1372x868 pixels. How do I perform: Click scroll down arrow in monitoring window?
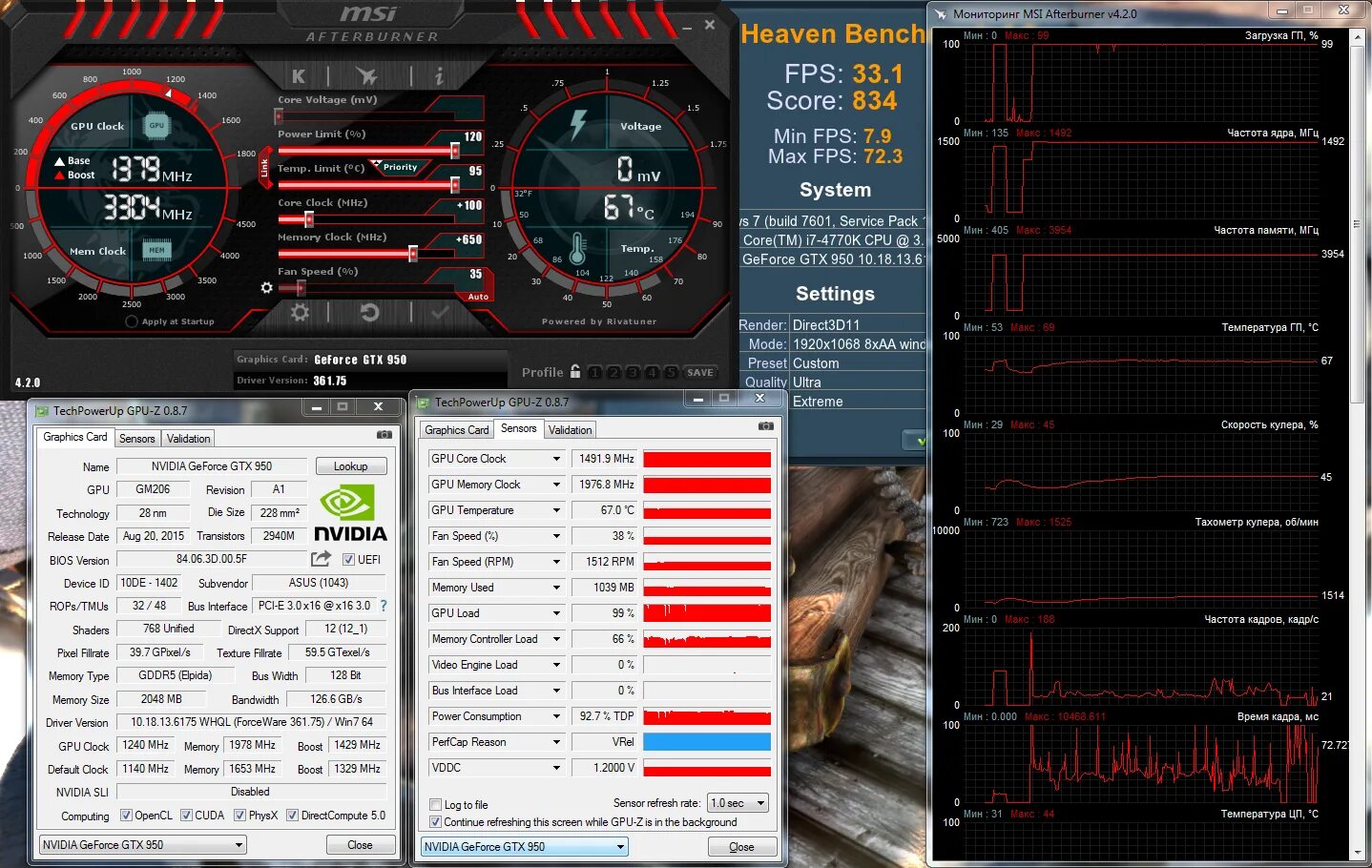[x=1359, y=853]
